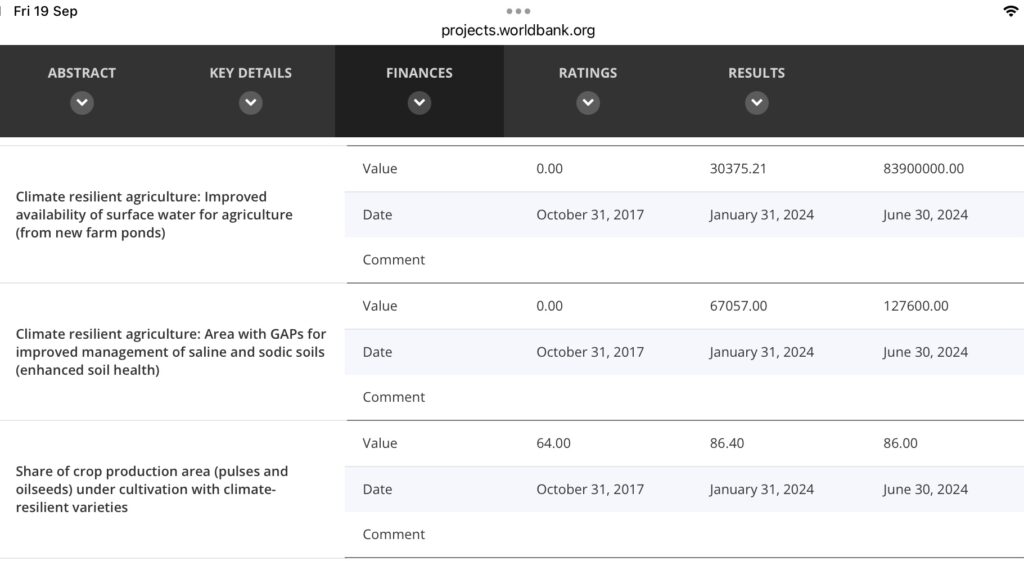The width and height of the screenshot is (1024, 561).
Task: Tap the three-dot multitasking icon
Action: pyautogui.click(x=518, y=11)
